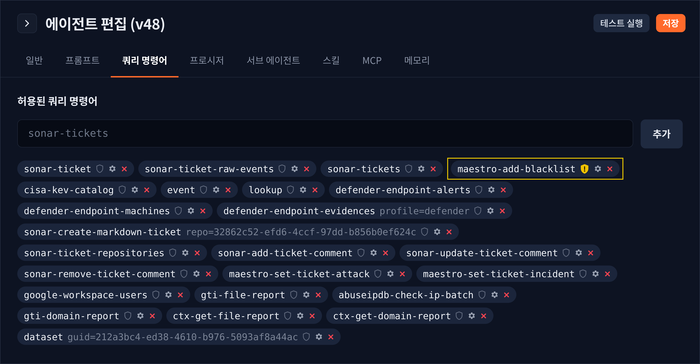Remove maestro-add-blacklist command

610,169
